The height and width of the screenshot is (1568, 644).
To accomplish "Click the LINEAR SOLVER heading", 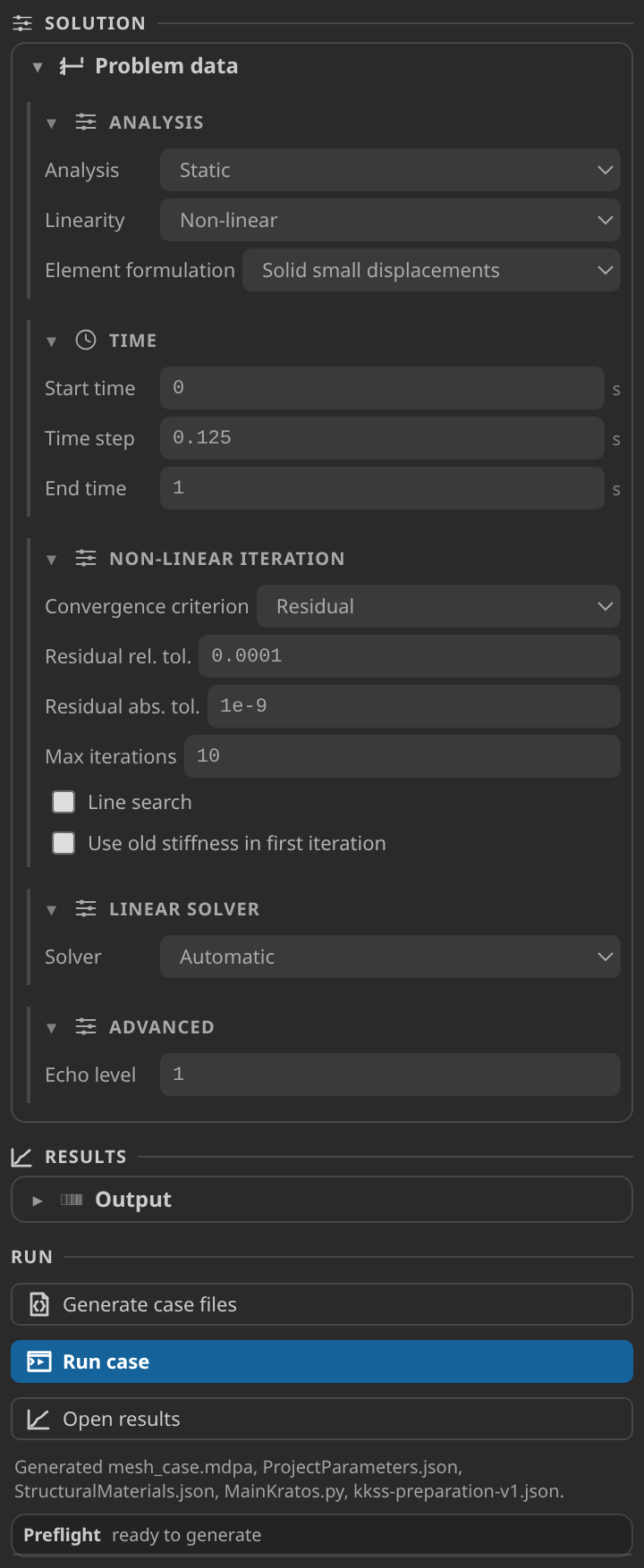I will pos(184,909).
